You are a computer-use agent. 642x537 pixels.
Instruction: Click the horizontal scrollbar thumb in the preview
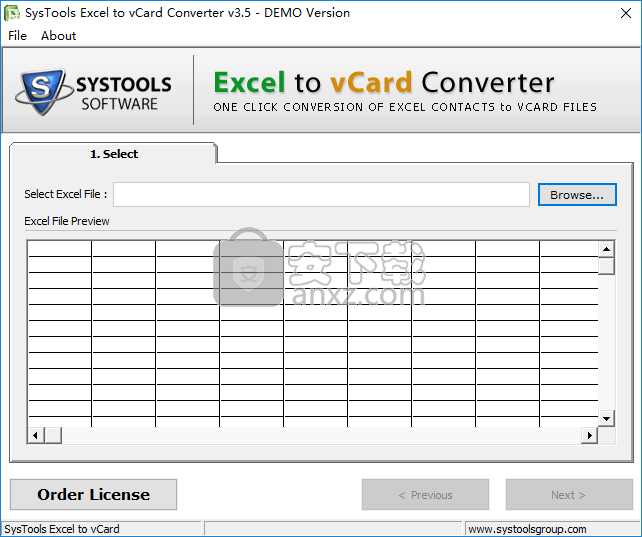point(53,435)
